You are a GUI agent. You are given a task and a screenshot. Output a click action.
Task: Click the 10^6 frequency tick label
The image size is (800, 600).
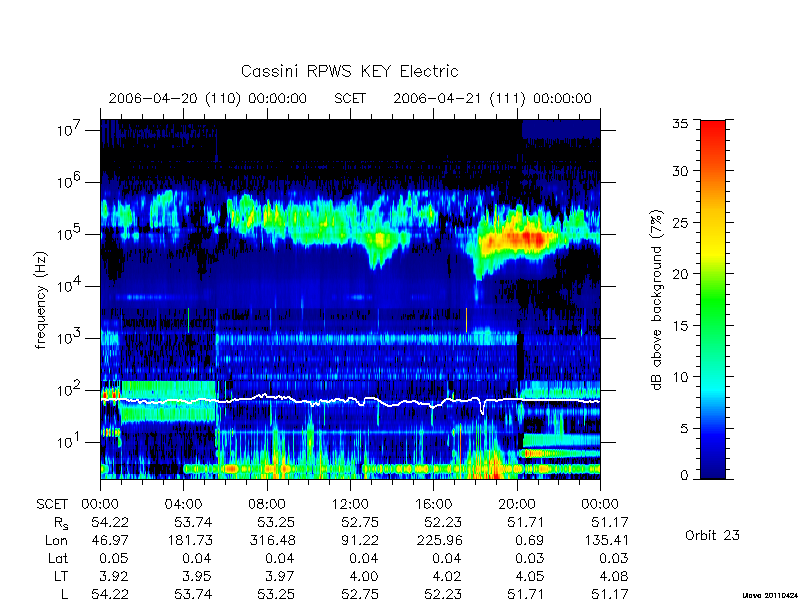(70, 181)
